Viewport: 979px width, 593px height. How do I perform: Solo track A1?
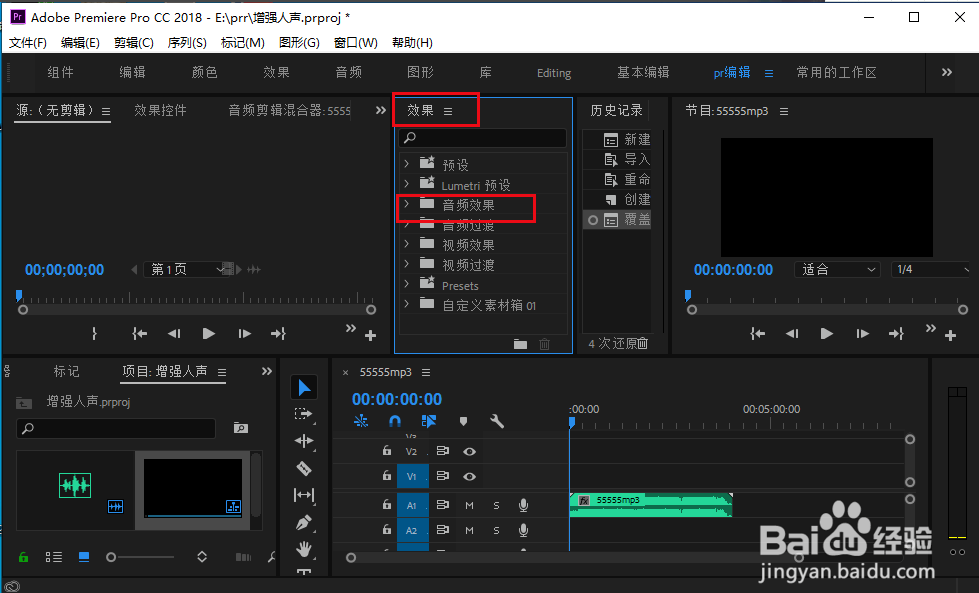(x=496, y=505)
